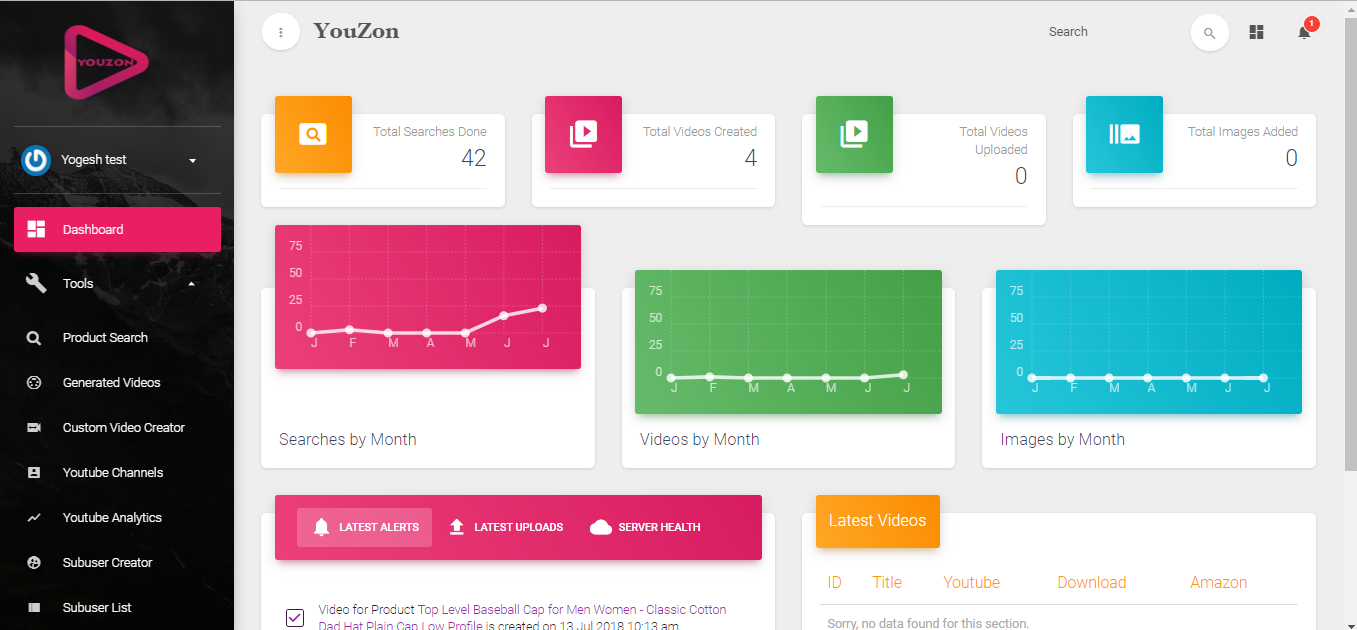Go to Youtube Analytics in sidebar
This screenshot has width=1357, height=630.
(112, 518)
